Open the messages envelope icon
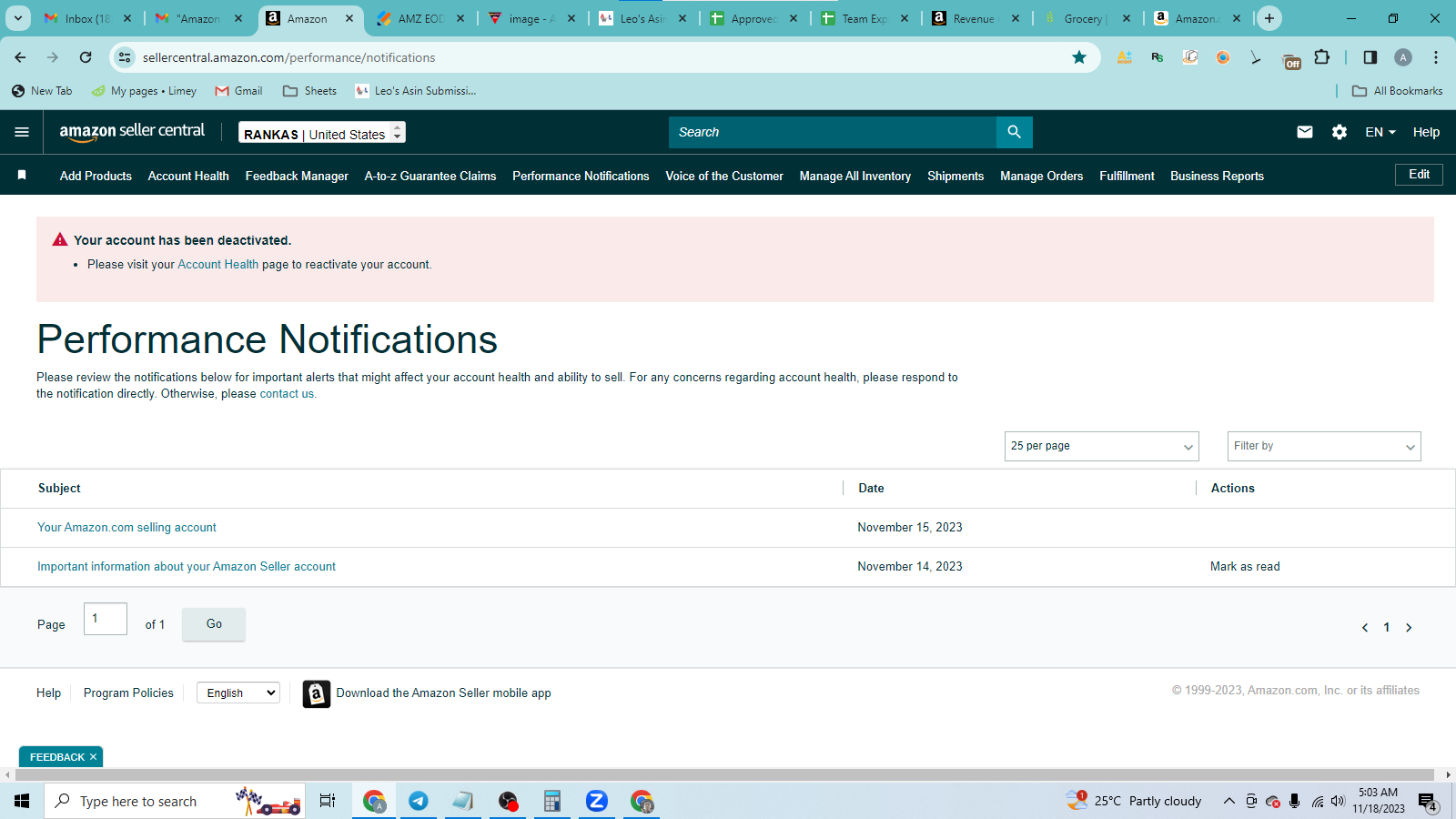Screen dimensions: 1456x819 [1305, 132]
